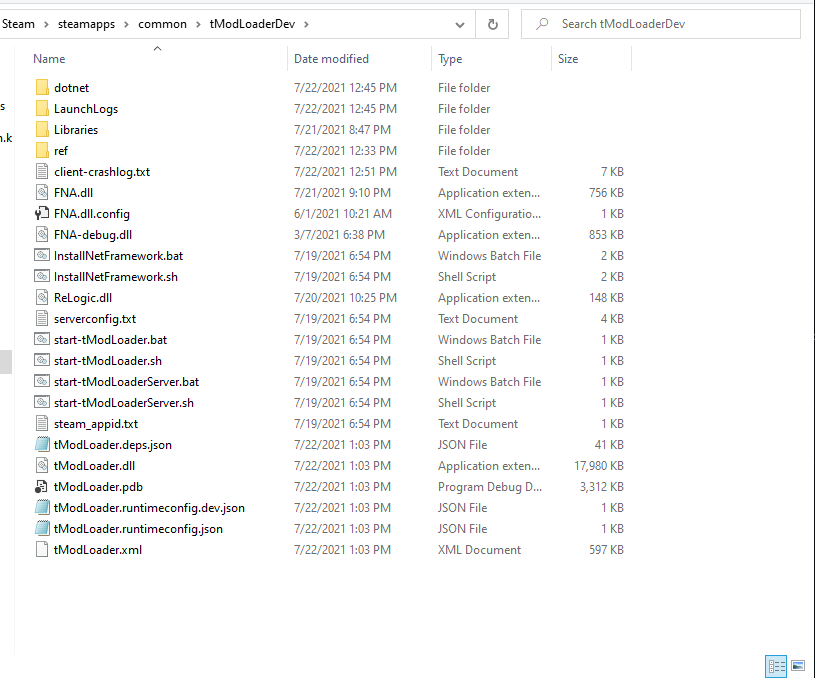Click the FNA.dll file icon

point(42,192)
